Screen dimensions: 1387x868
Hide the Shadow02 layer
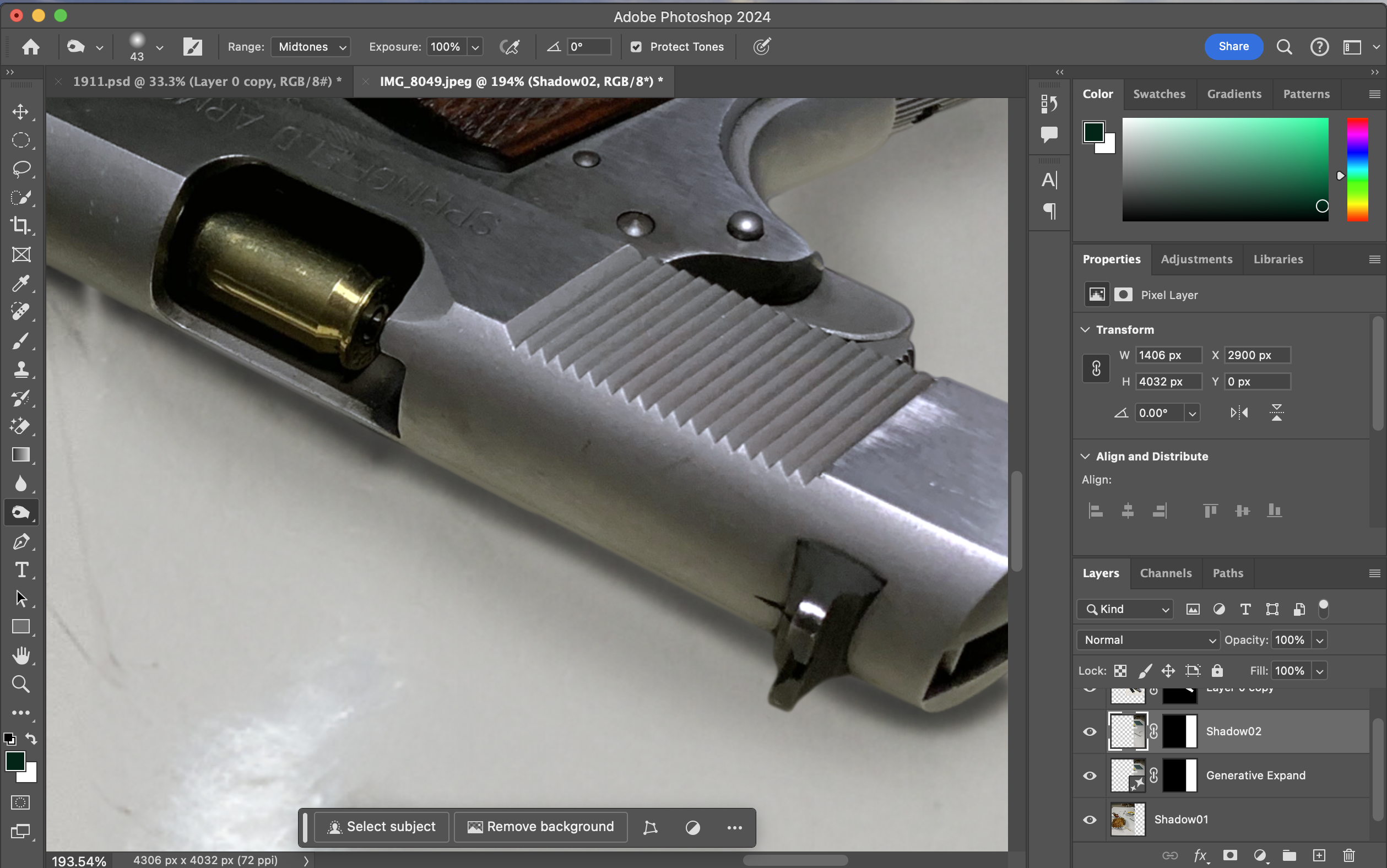pyautogui.click(x=1089, y=731)
